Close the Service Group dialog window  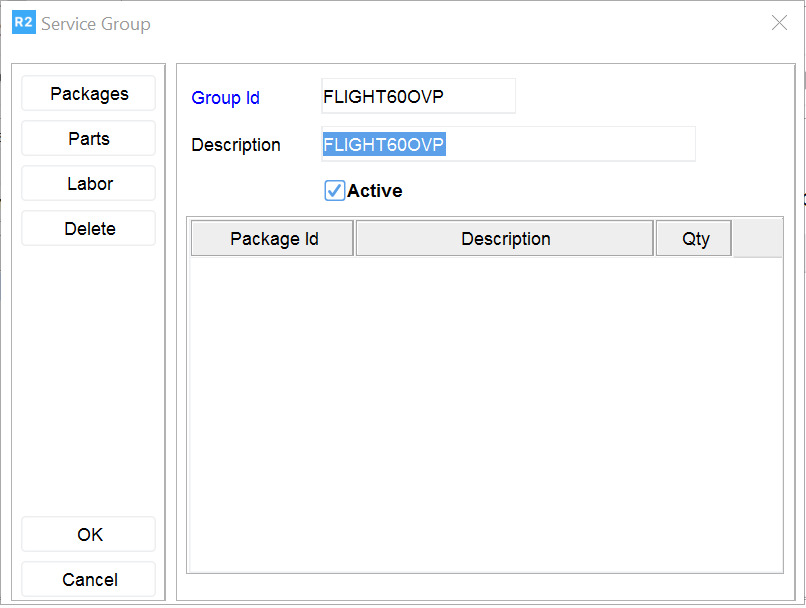point(779,23)
